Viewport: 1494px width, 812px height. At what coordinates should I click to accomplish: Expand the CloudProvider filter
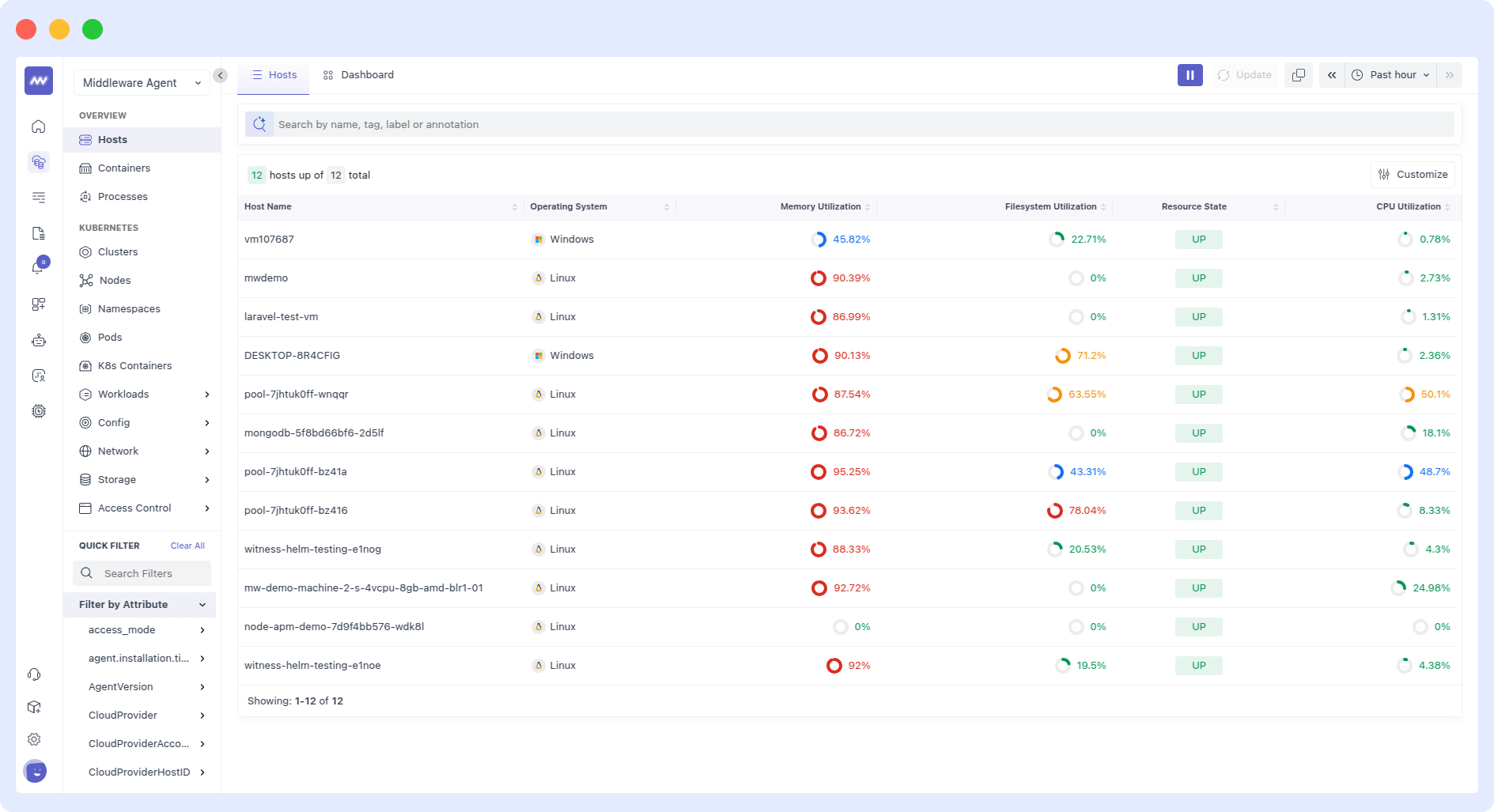[x=146, y=716]
